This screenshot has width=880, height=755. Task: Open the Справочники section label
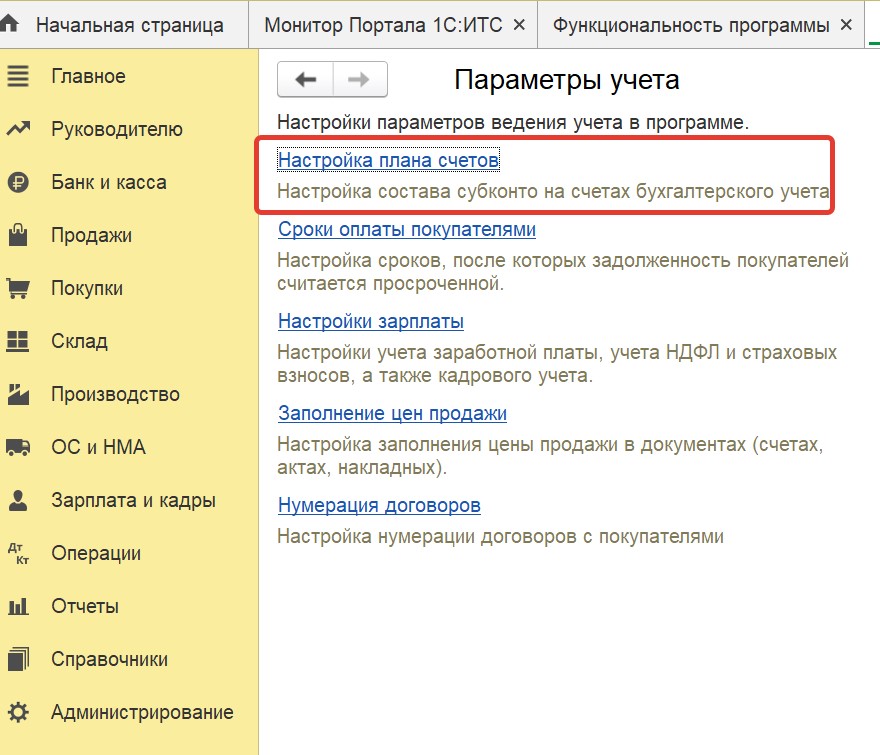[109, 659]
